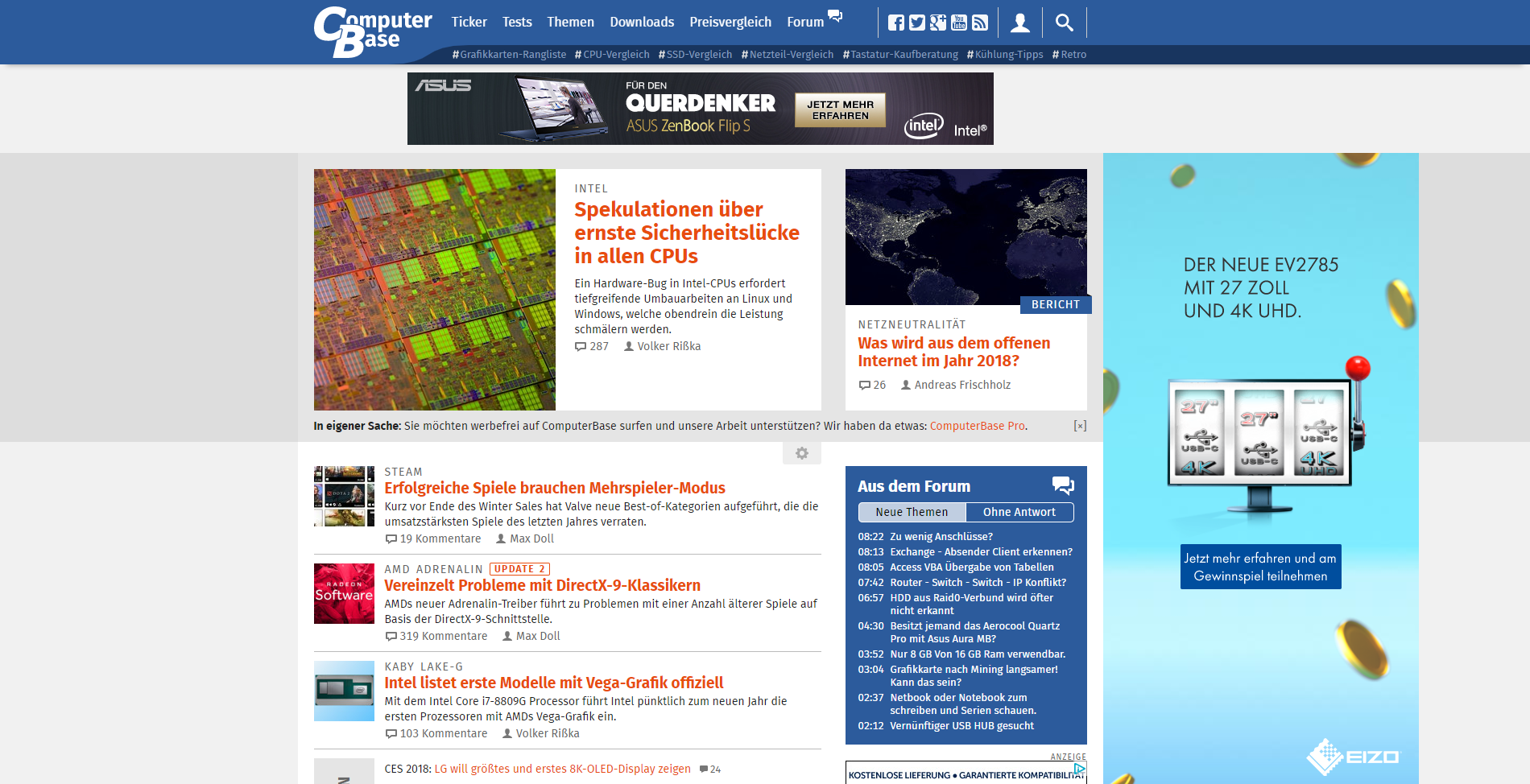Image resolution: width=1530 pixels, height=784 pixels.
Task: Open the Preisvergleich menu item
Action: [x=730, y=22]
